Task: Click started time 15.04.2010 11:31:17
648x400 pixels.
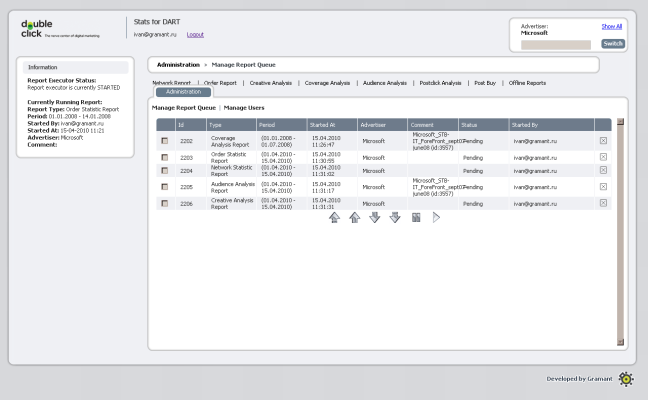Action: point(326,187)
